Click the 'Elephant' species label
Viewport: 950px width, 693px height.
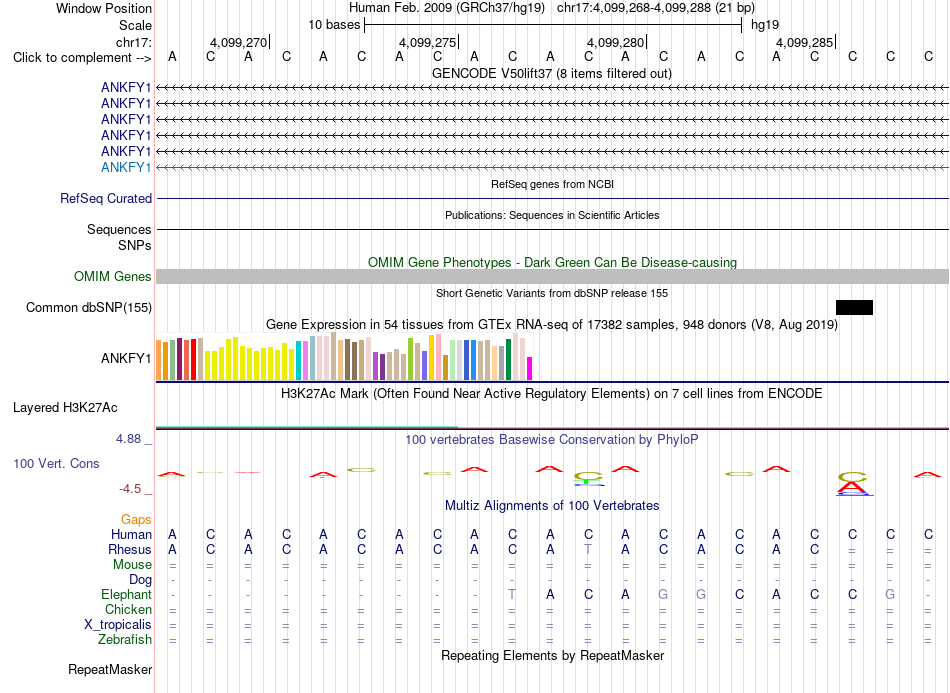(127, 594)
